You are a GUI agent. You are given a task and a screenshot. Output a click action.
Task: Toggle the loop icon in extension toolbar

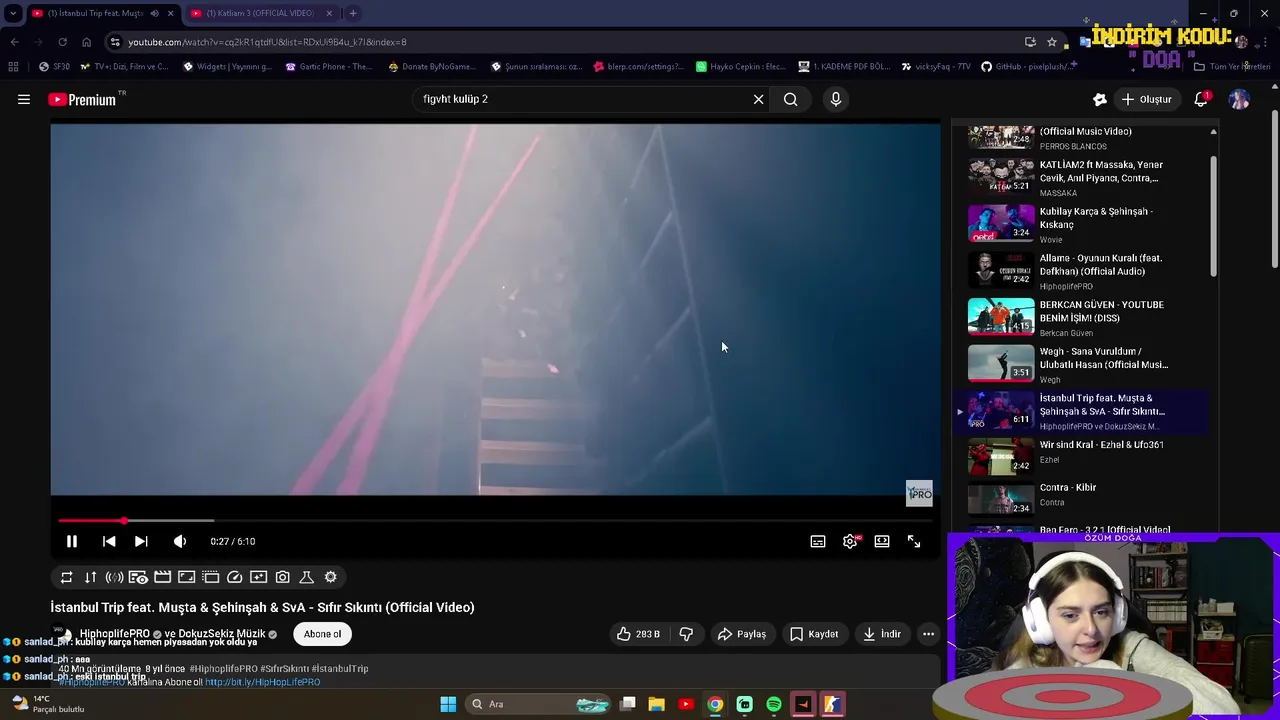[x=66, y=577]
